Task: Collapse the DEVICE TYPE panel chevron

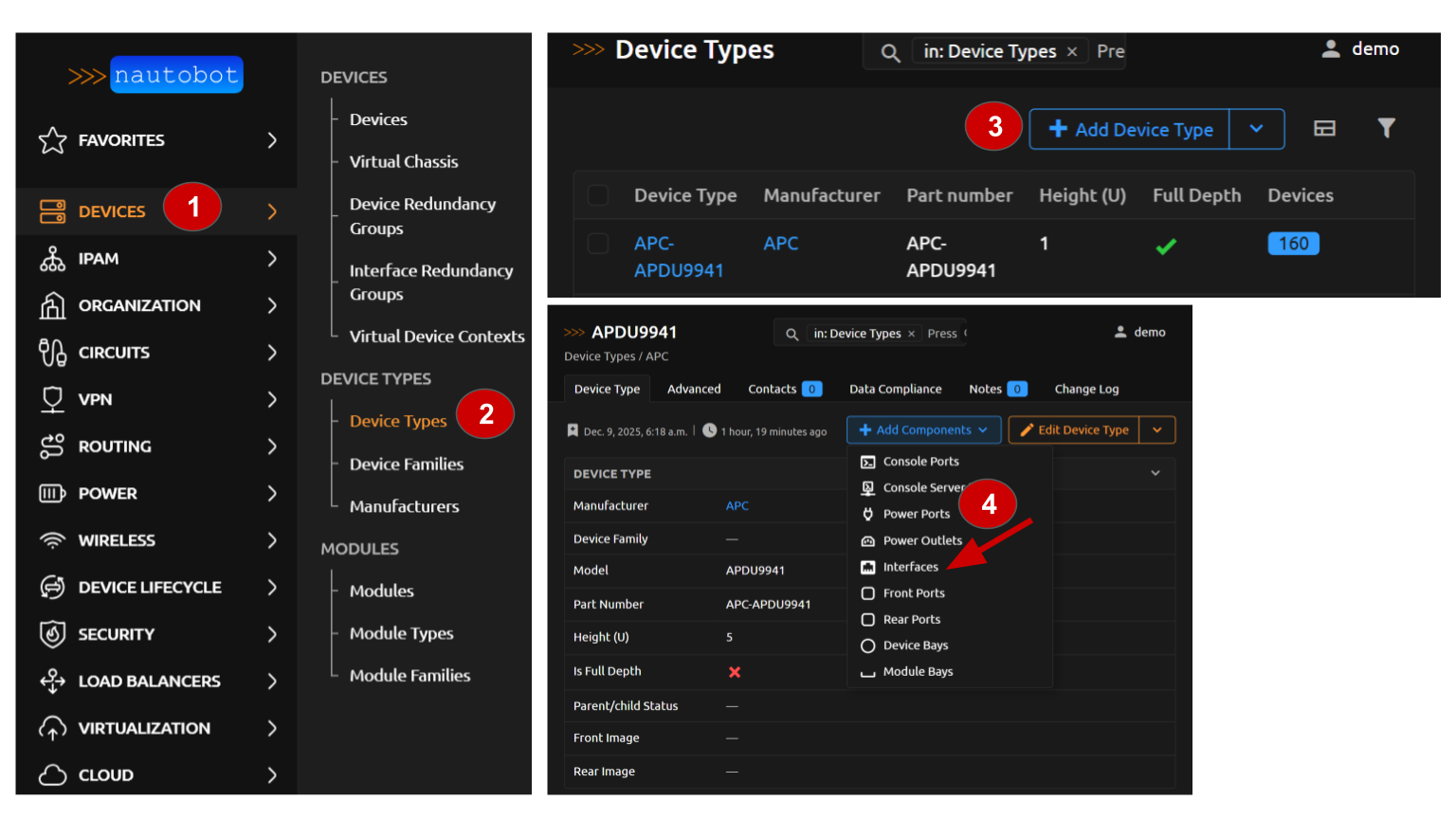Action: click(1155, 473)
